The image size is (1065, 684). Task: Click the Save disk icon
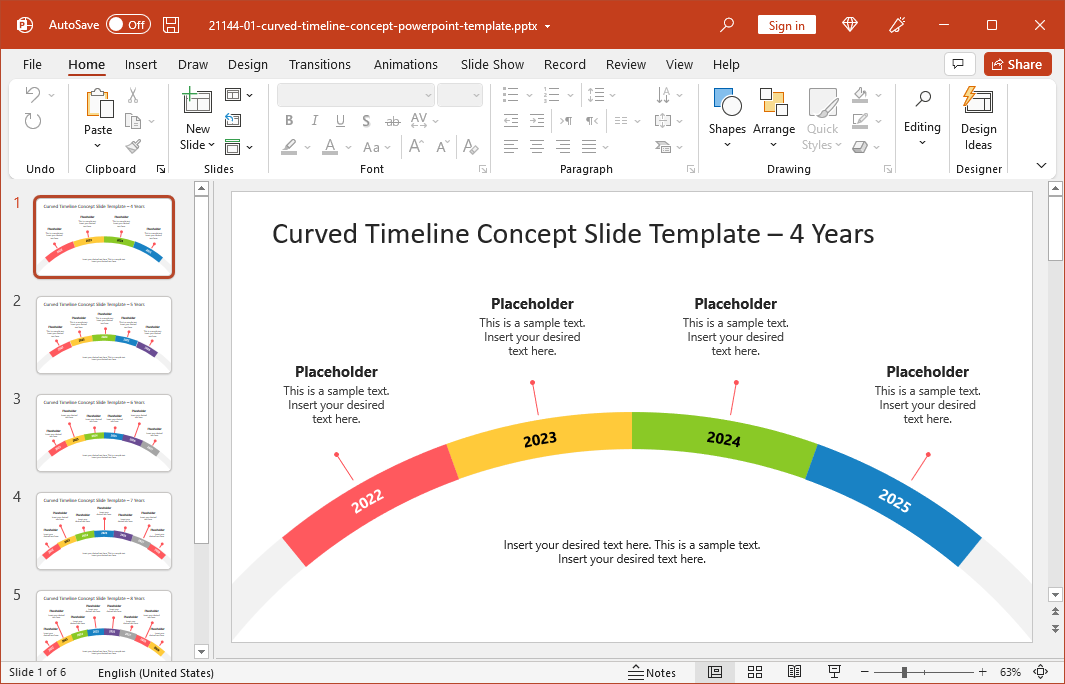tap(172, 25)
